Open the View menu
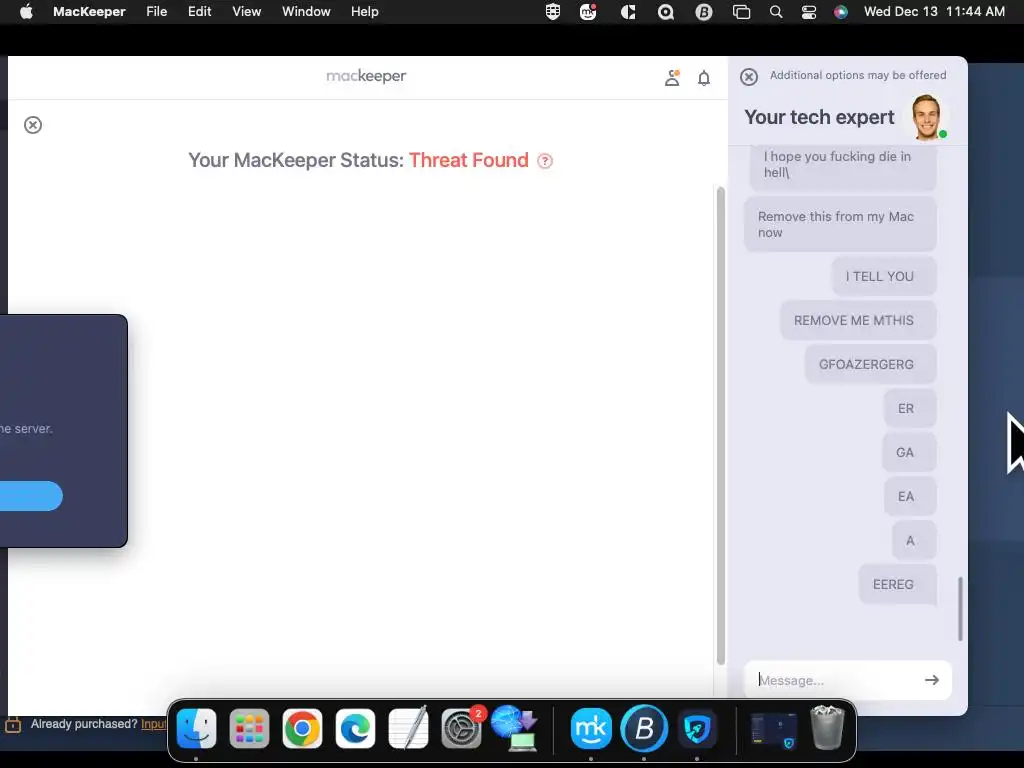The image size is (1024, 768). (247, 12)
